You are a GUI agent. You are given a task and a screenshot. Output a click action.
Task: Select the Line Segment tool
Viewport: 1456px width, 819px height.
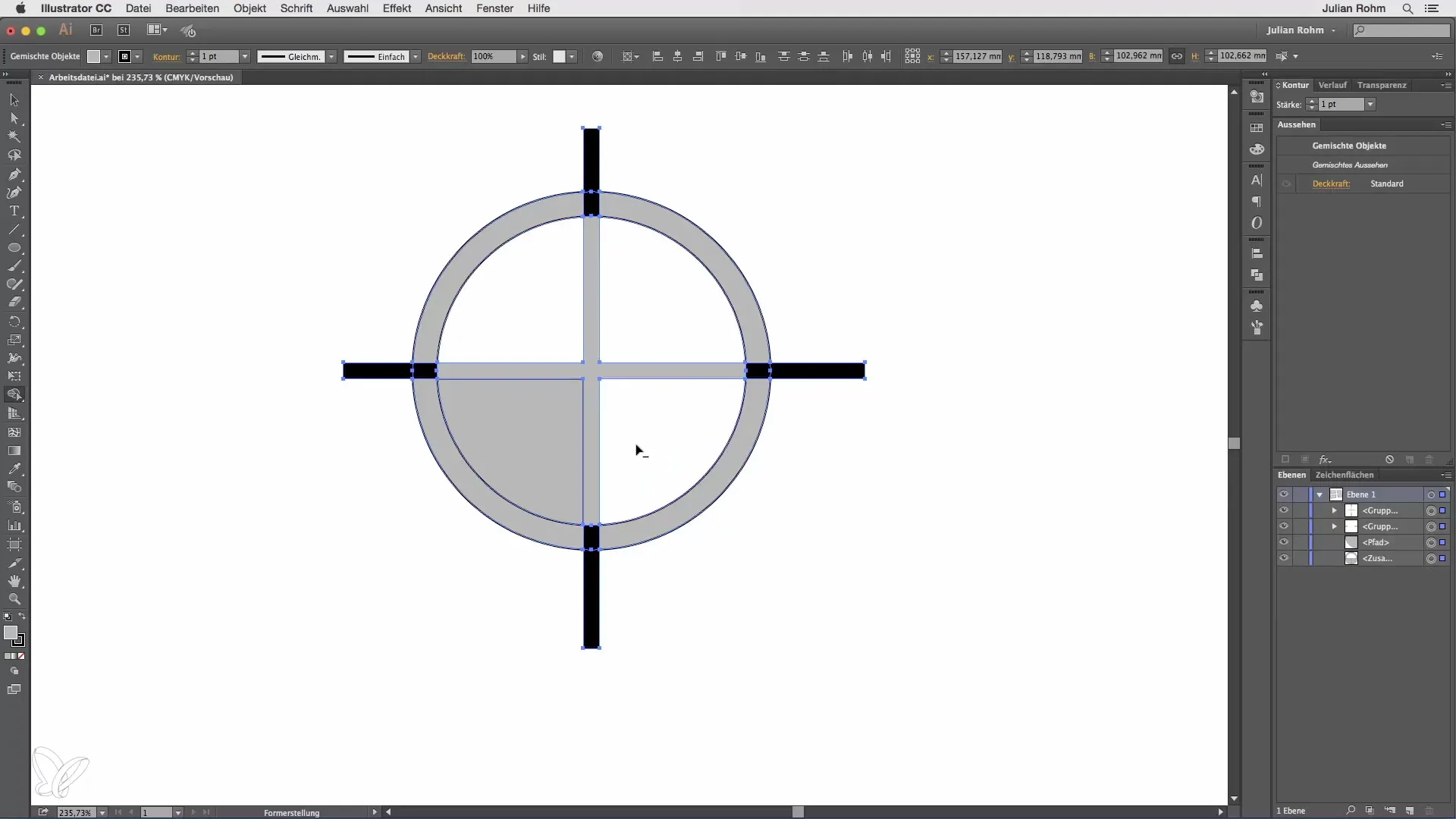point(14,229)
